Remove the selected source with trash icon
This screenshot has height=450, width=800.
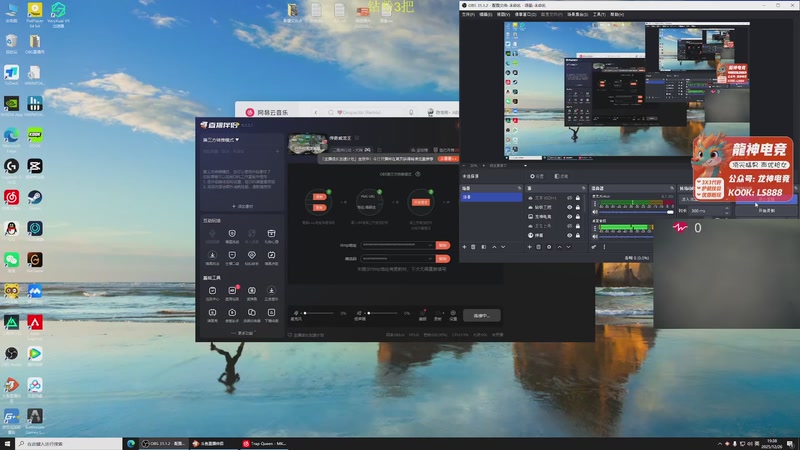(x=538, y=247)
